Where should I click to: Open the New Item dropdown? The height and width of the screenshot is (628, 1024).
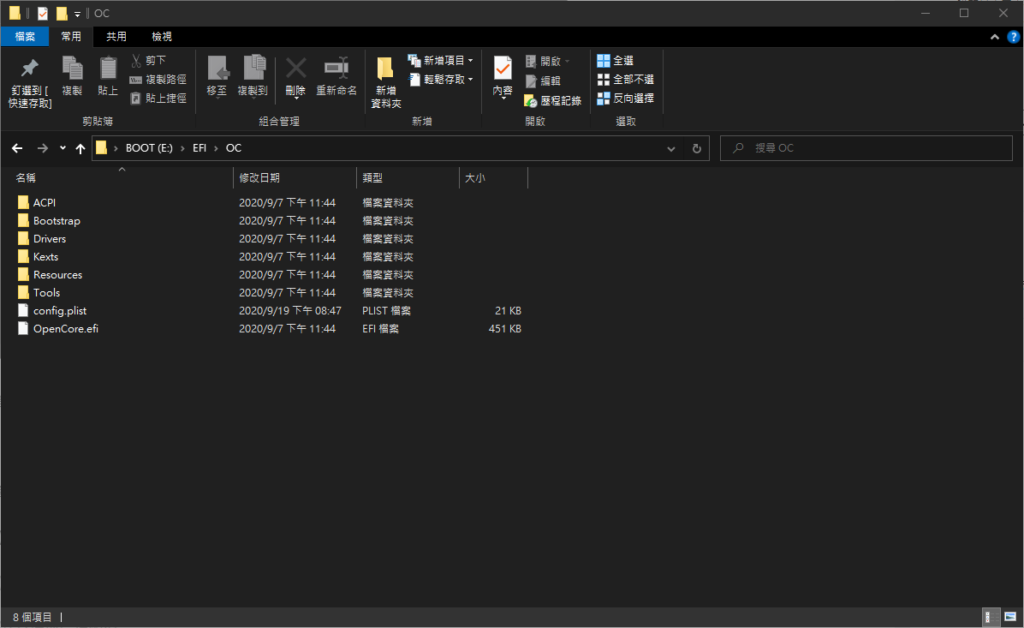click(x=441, y=61)
